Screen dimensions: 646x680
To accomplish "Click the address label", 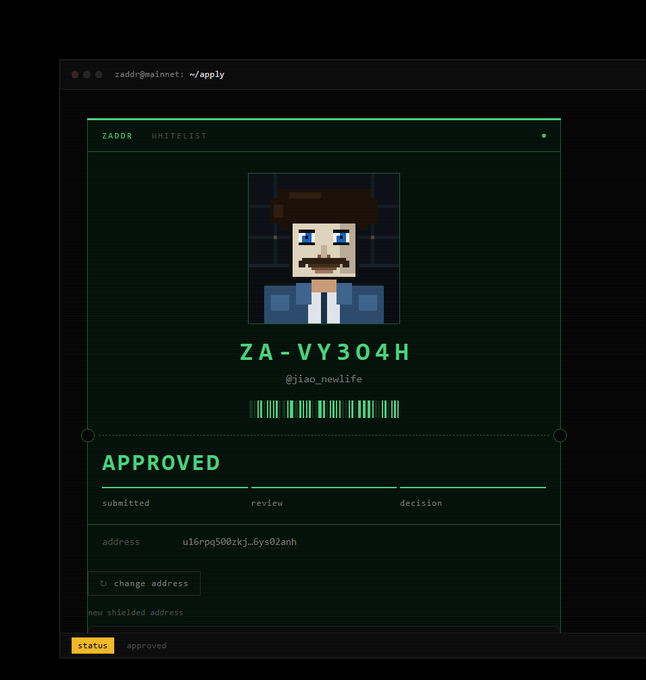I will point(121,542).
